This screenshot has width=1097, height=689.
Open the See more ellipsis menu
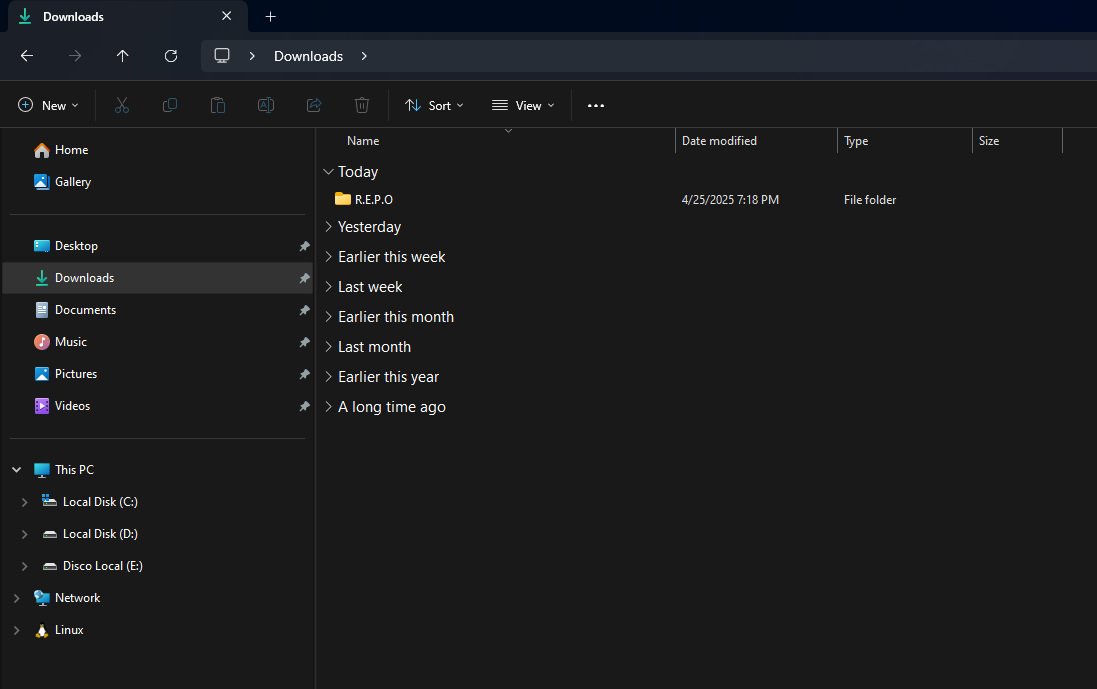coord(596,105)
